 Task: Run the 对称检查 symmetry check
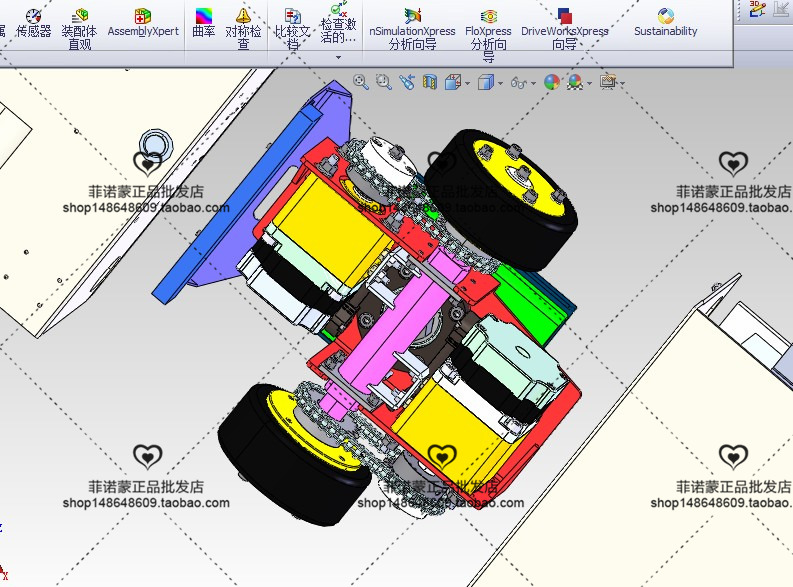coord(243,29)
